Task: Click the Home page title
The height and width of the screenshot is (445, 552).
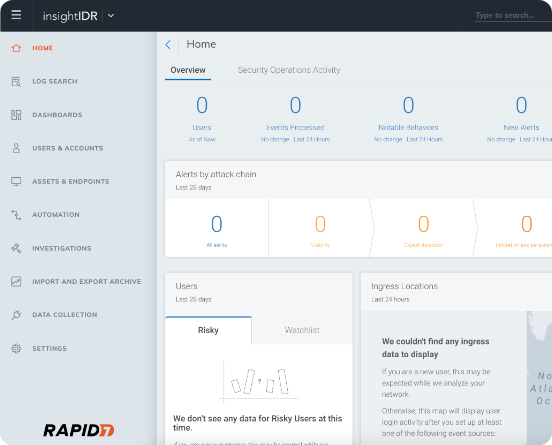Action: pyautogui.click(x=201, y=44)
